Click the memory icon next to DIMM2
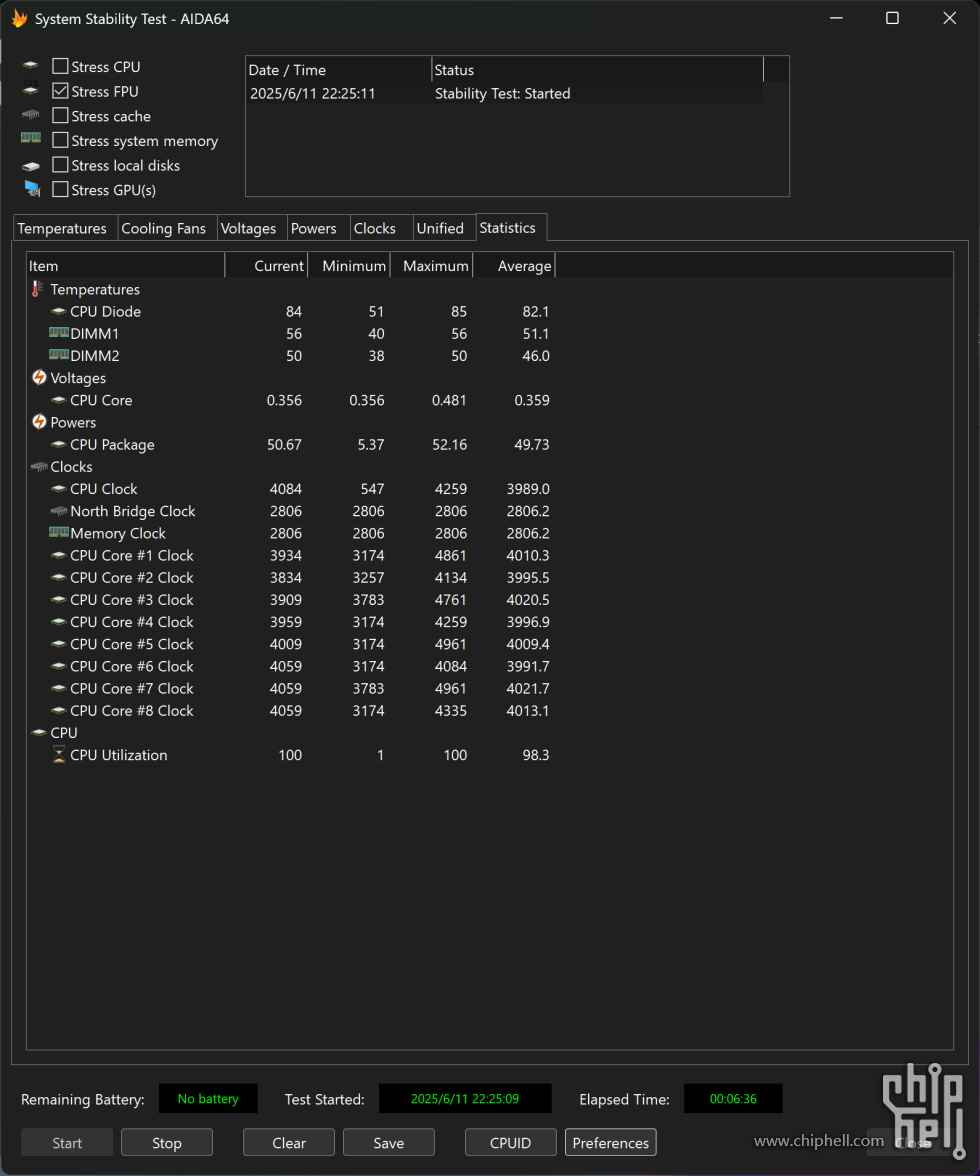The width and height of the screenshot is (980, 1176). [x=58, y=355]
